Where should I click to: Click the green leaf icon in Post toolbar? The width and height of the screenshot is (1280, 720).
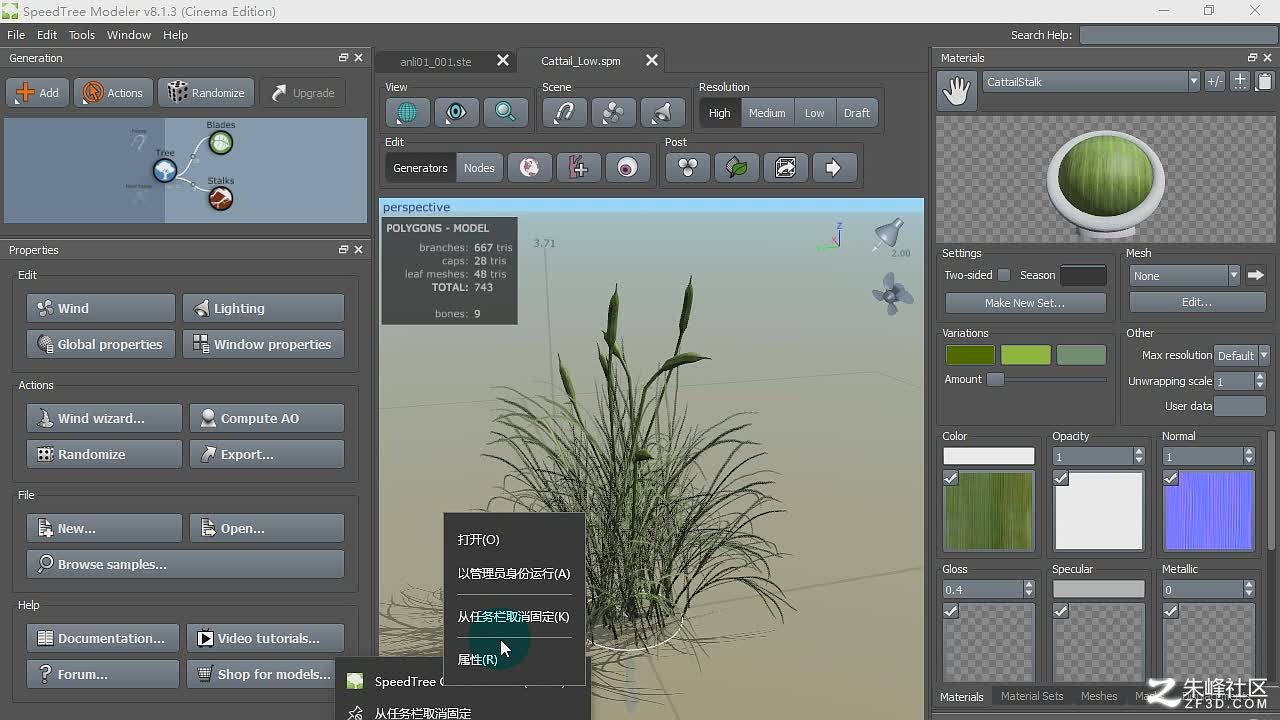pos(737,168)
